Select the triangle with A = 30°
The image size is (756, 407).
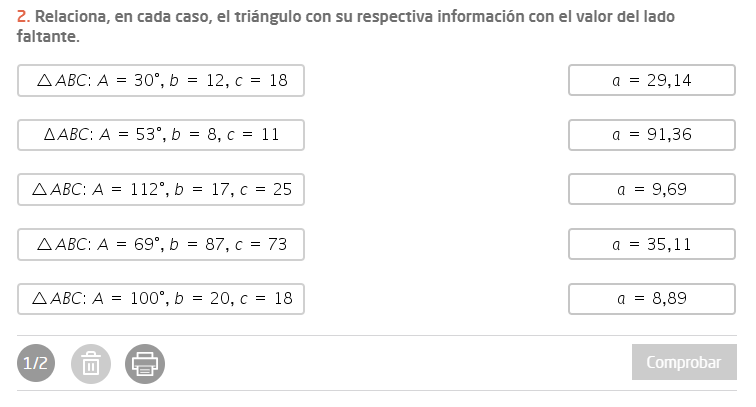pyautogui.click(x=161, y=81)
